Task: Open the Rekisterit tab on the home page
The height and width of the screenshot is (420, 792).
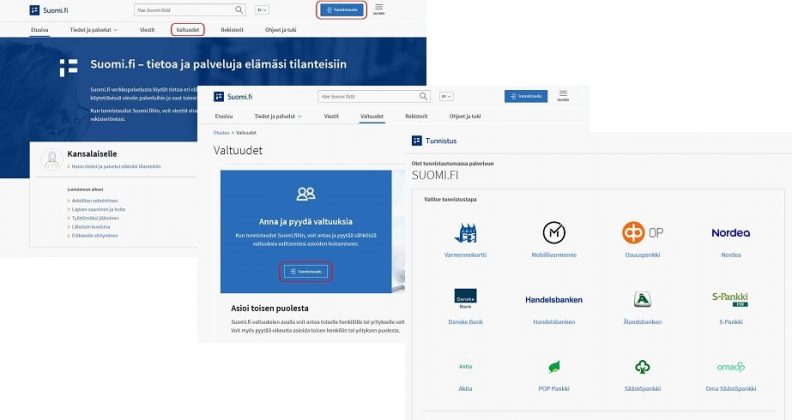Action: coord(232,30)
